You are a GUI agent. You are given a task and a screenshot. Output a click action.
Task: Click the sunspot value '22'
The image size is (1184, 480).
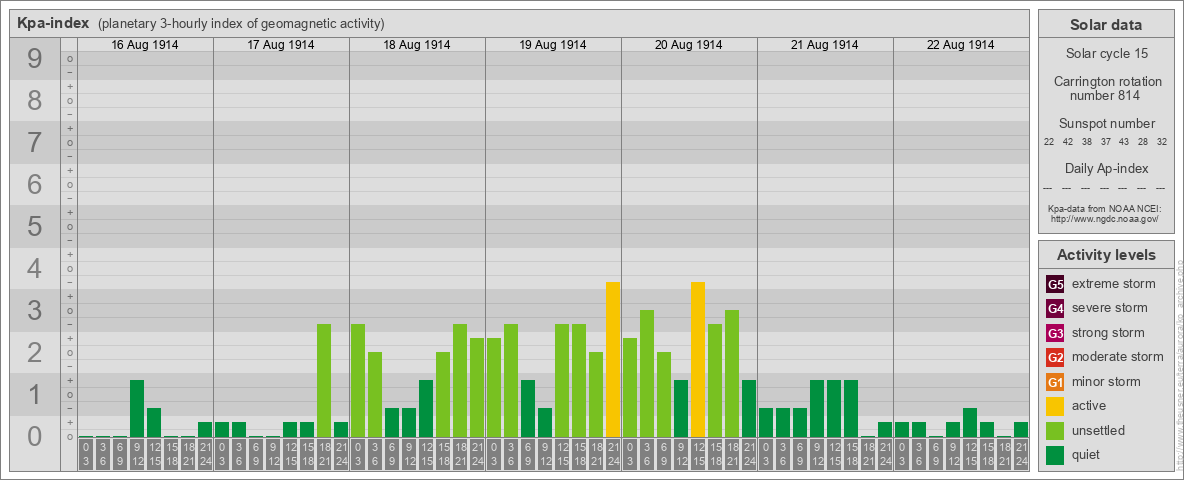(1049, 142)
